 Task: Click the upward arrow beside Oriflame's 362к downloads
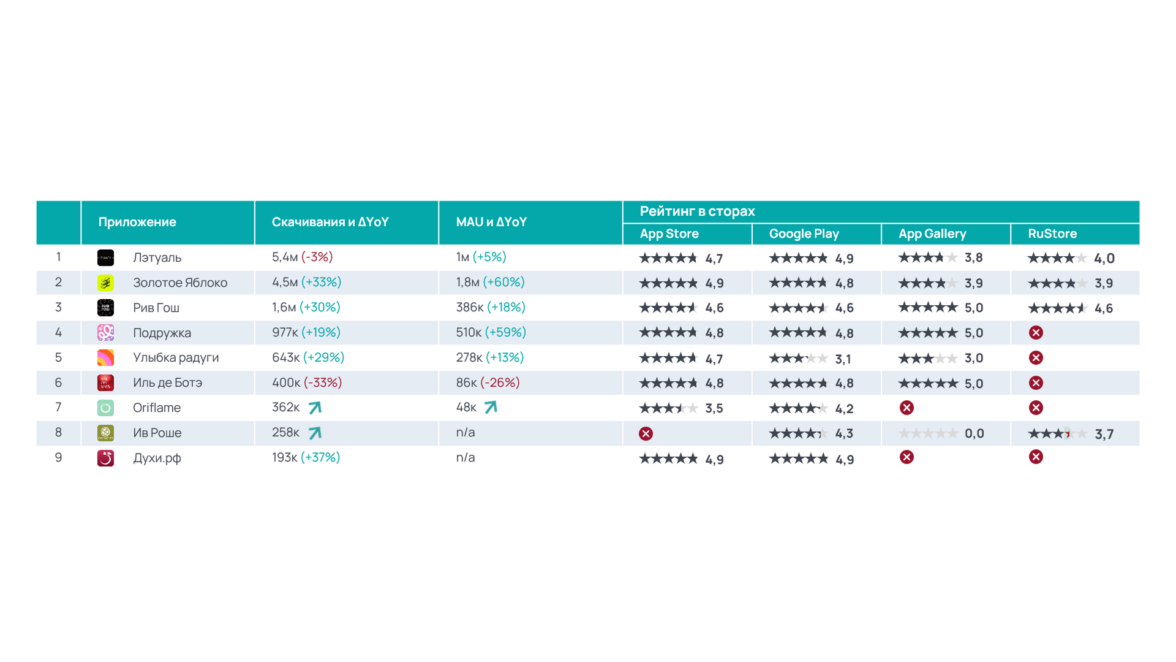315,408
